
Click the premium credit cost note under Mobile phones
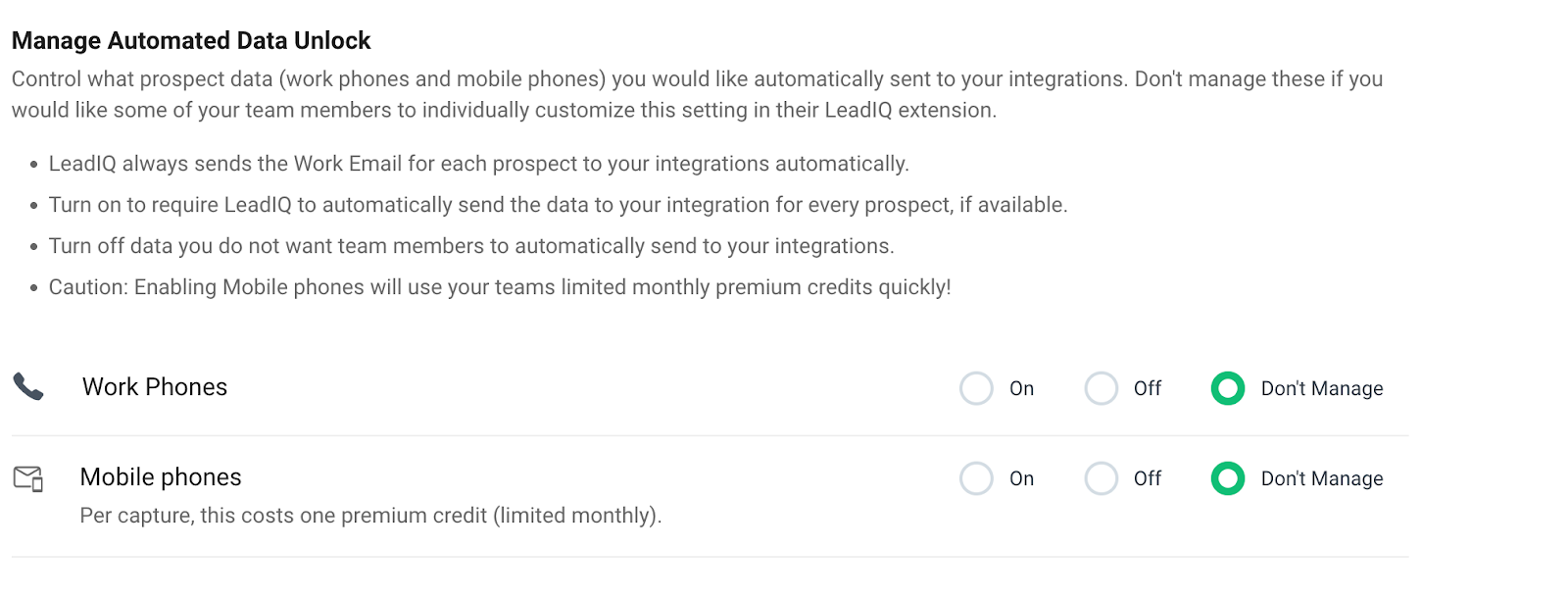tap(371, 516)
